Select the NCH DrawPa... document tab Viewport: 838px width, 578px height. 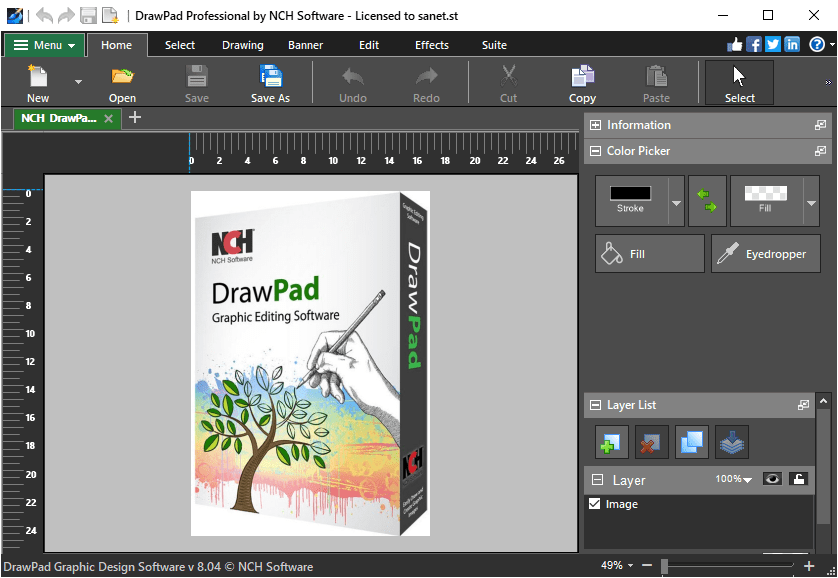[59, 118]
